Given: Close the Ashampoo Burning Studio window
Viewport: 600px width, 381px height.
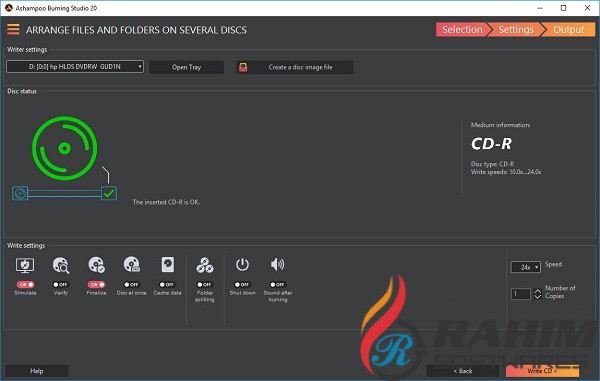Looking at the screenshot, I should pyautogui.click(x=587, y=8).
